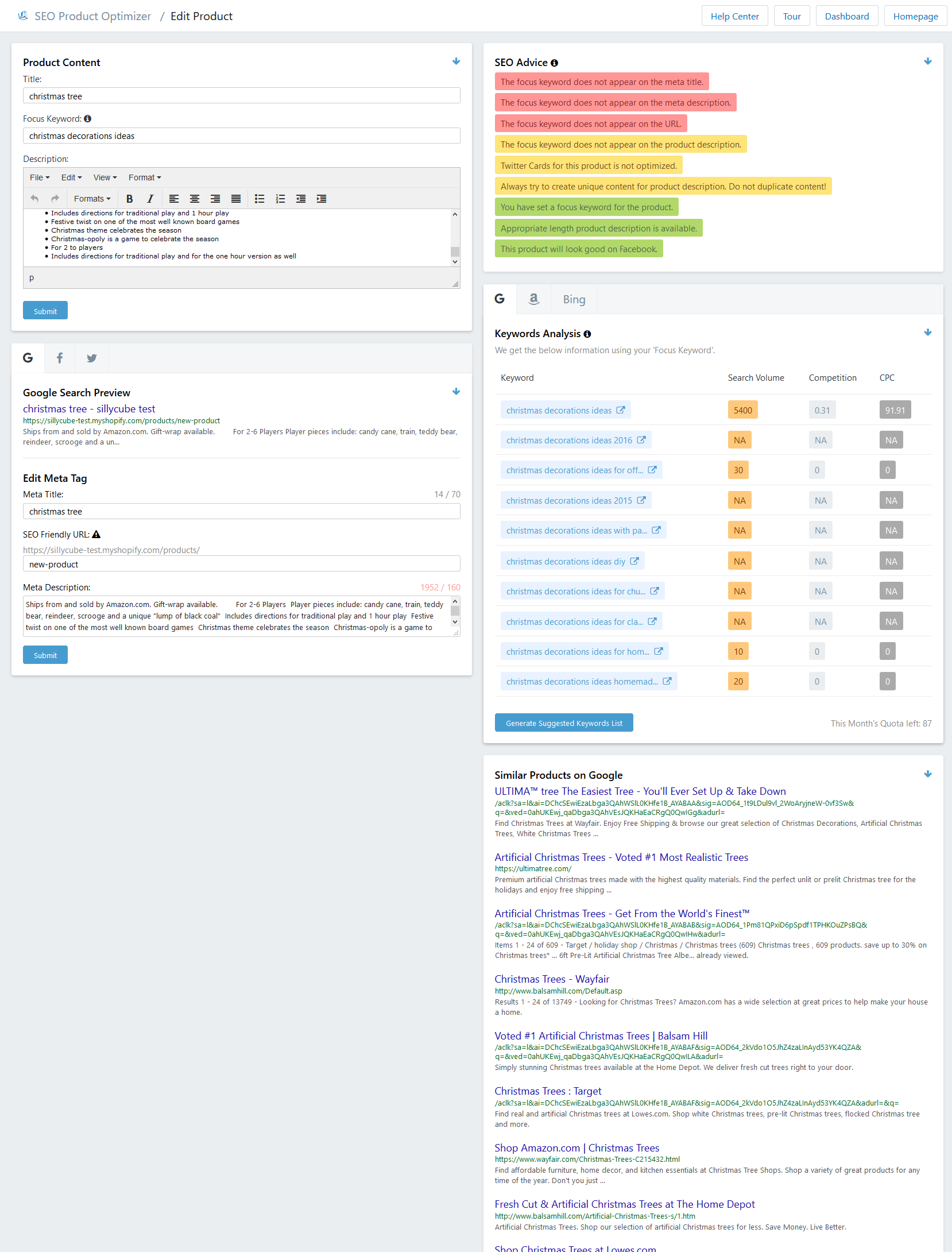Open the Format menu in the editor
Screen dimensions: 952x1252
click(145, 177)
